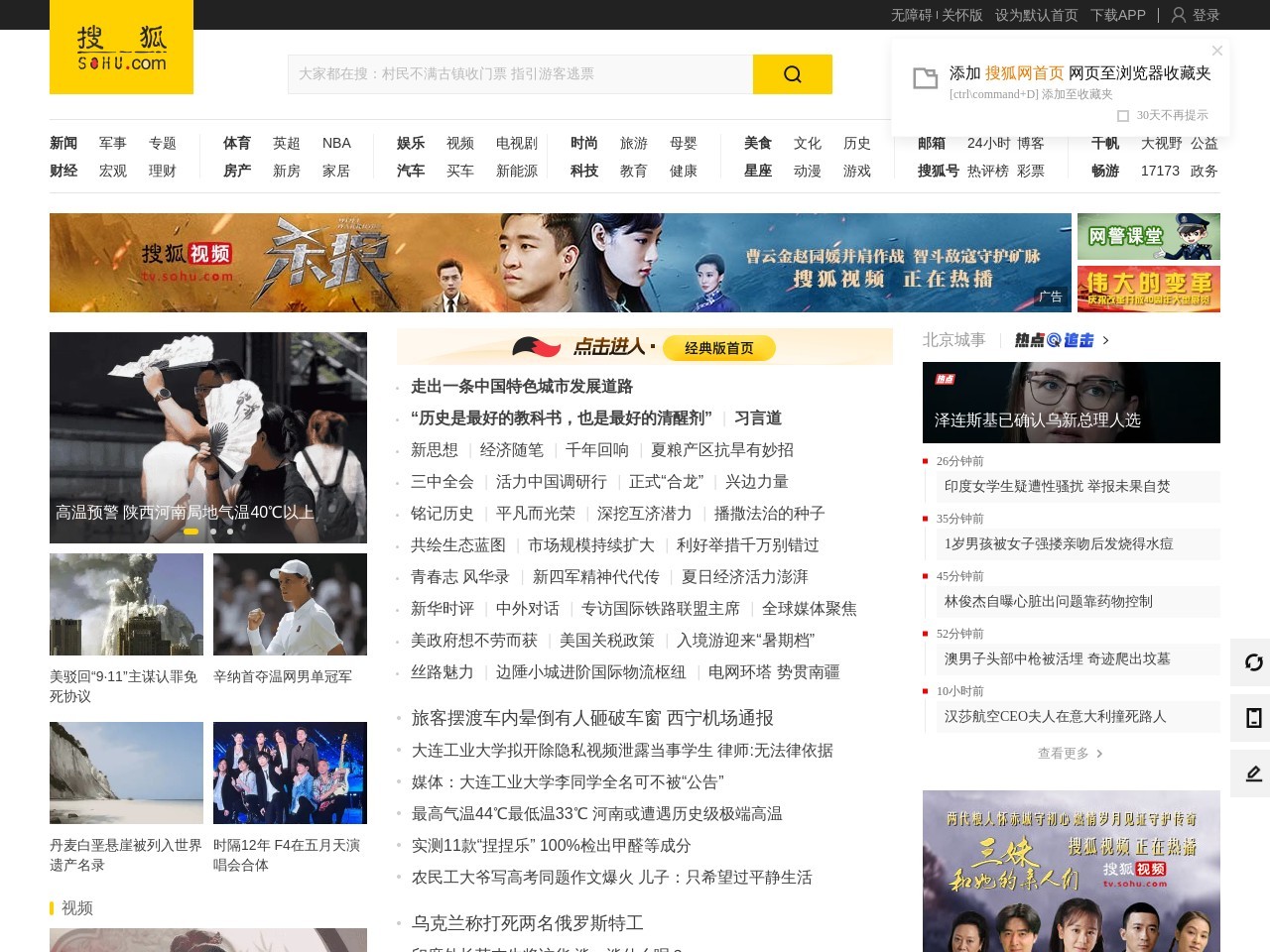1270x952 pixels.
Task: Click the yellow search magnifier button
Action: [792, 74]
